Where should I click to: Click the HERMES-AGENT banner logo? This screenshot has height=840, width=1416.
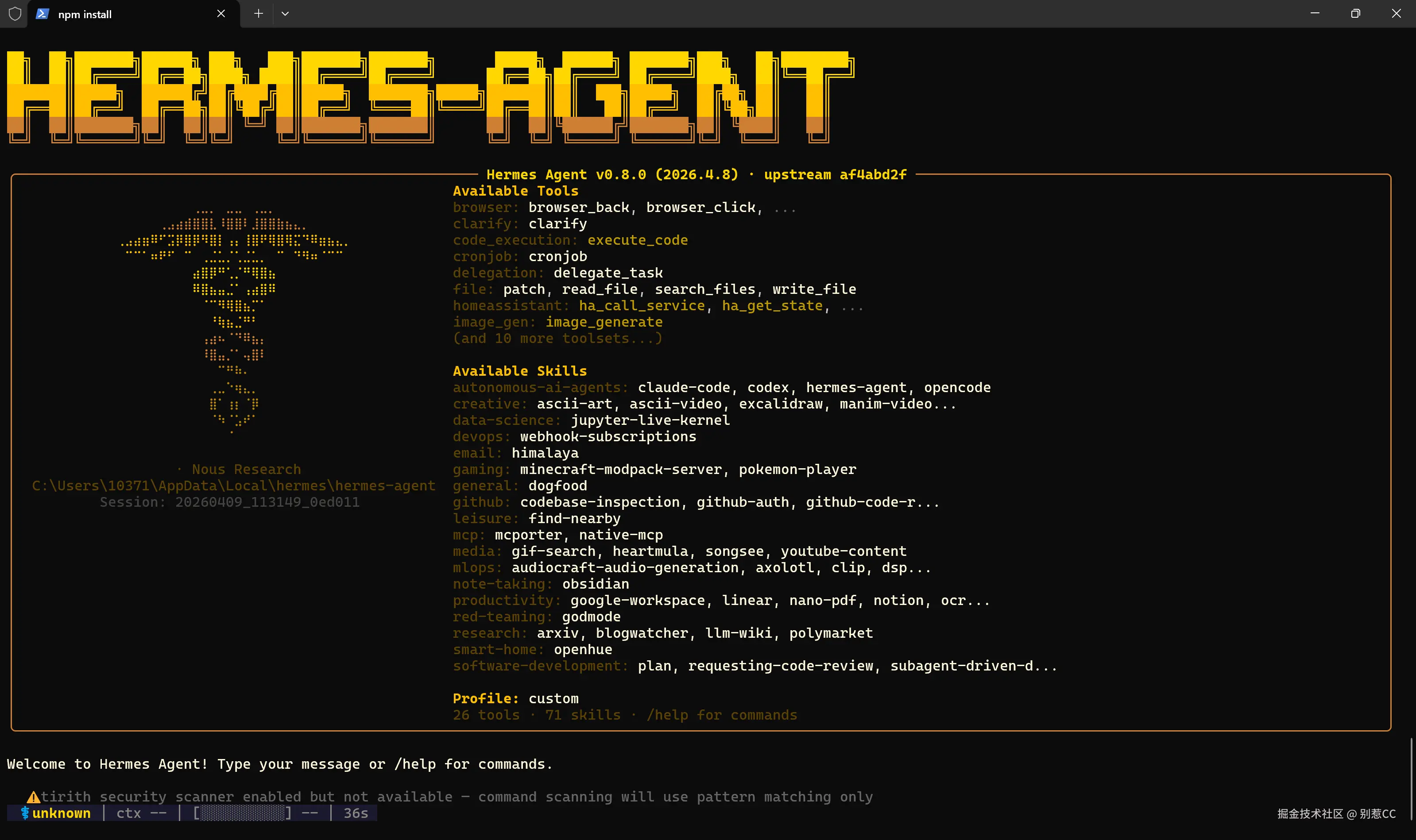click(x=430, y=96)
